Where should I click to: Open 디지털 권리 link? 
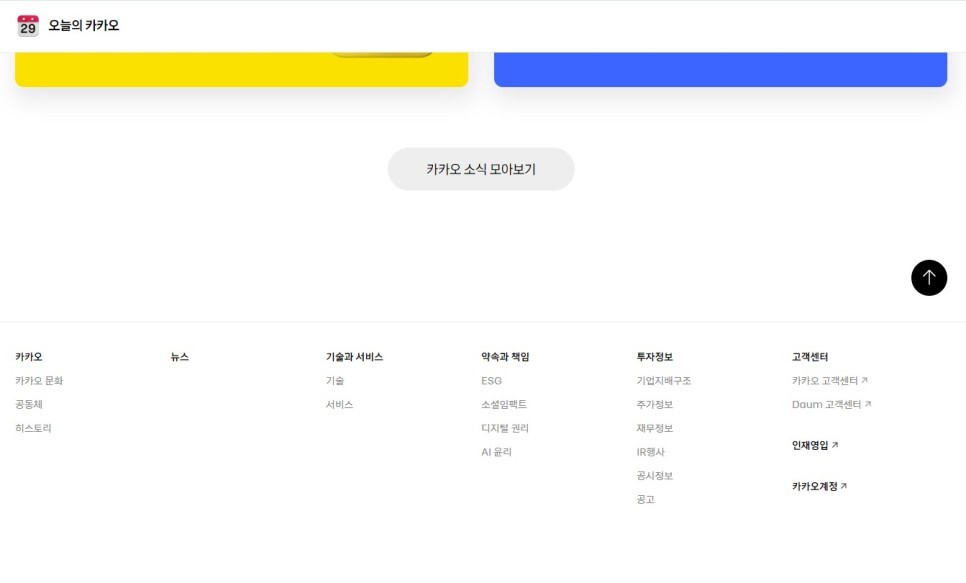tap(505, 428)
